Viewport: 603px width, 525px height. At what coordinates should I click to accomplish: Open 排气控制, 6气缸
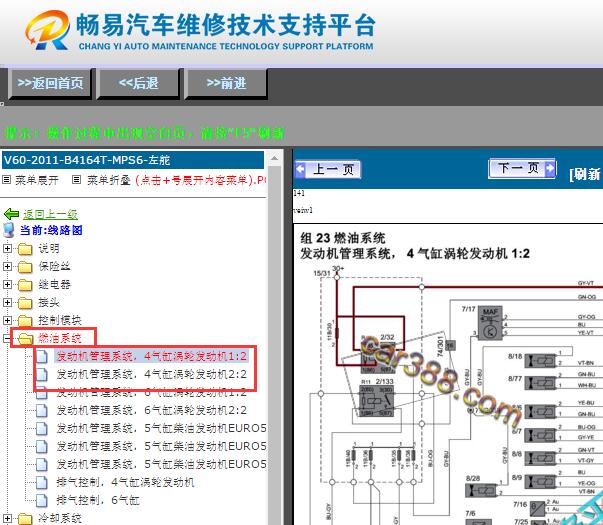click(x=98, y=500)
